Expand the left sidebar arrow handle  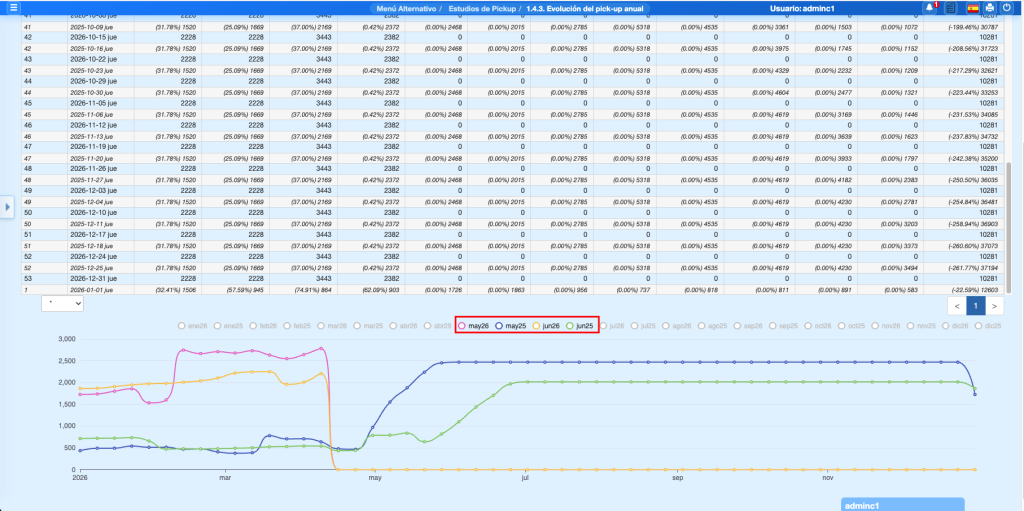[x=7, y=207]
